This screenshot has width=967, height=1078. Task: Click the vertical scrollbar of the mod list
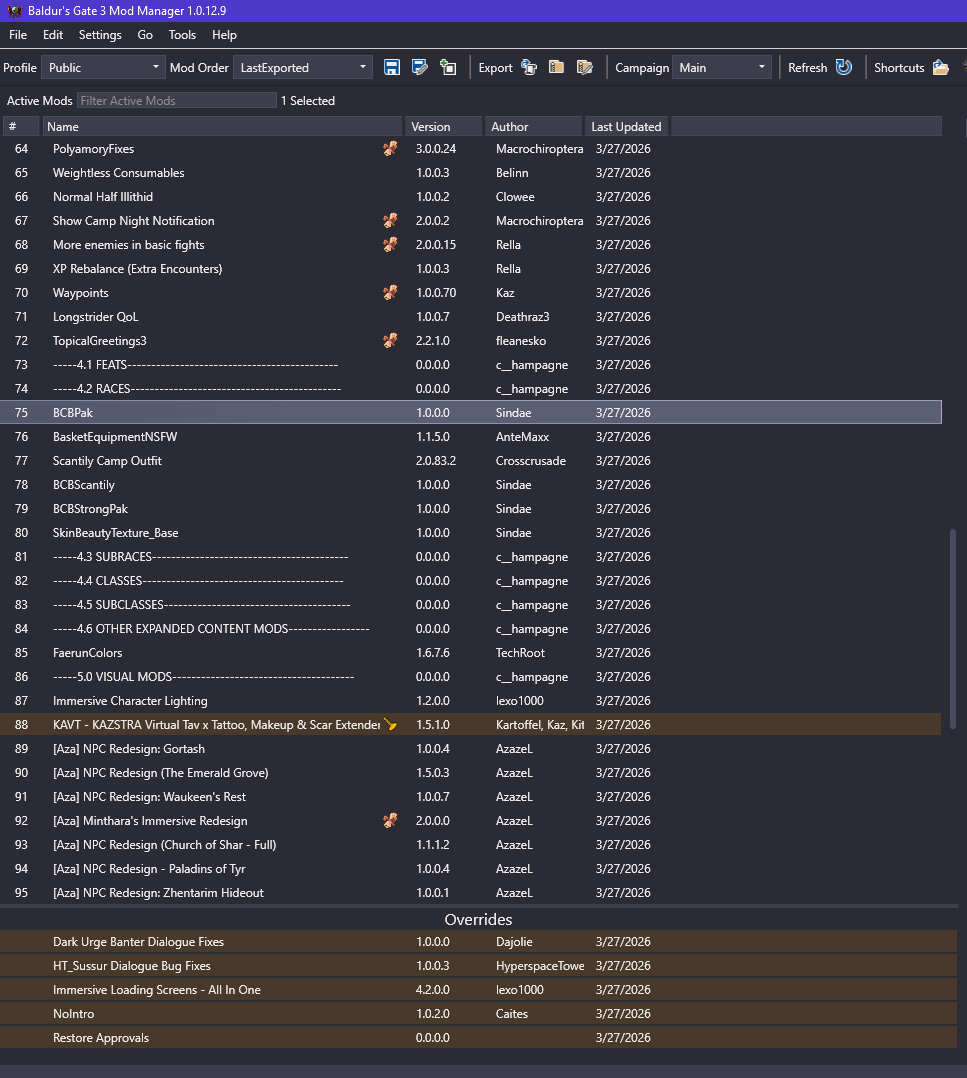(952, 628)
